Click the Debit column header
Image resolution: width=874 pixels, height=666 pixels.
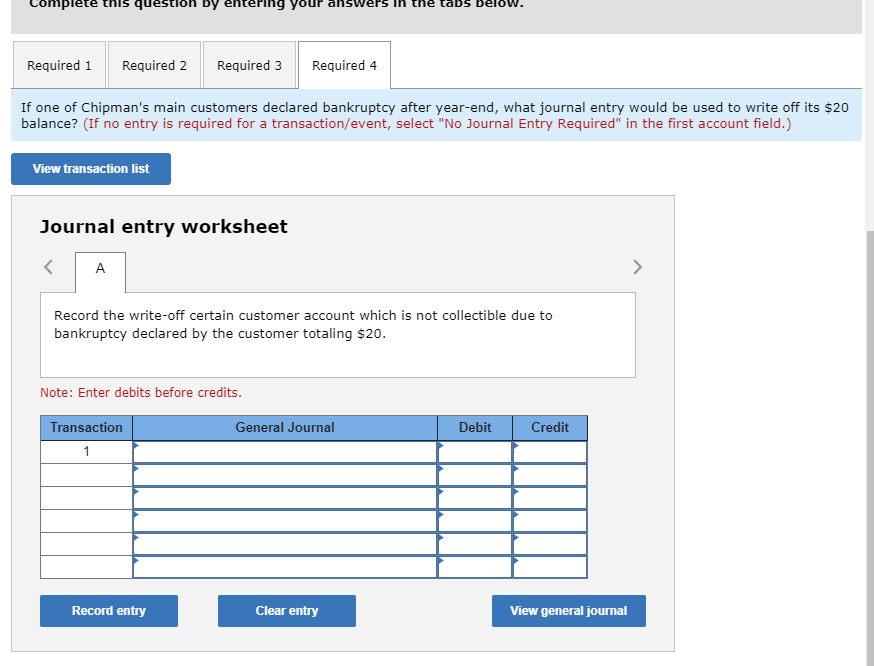click(x=475, y=427)
